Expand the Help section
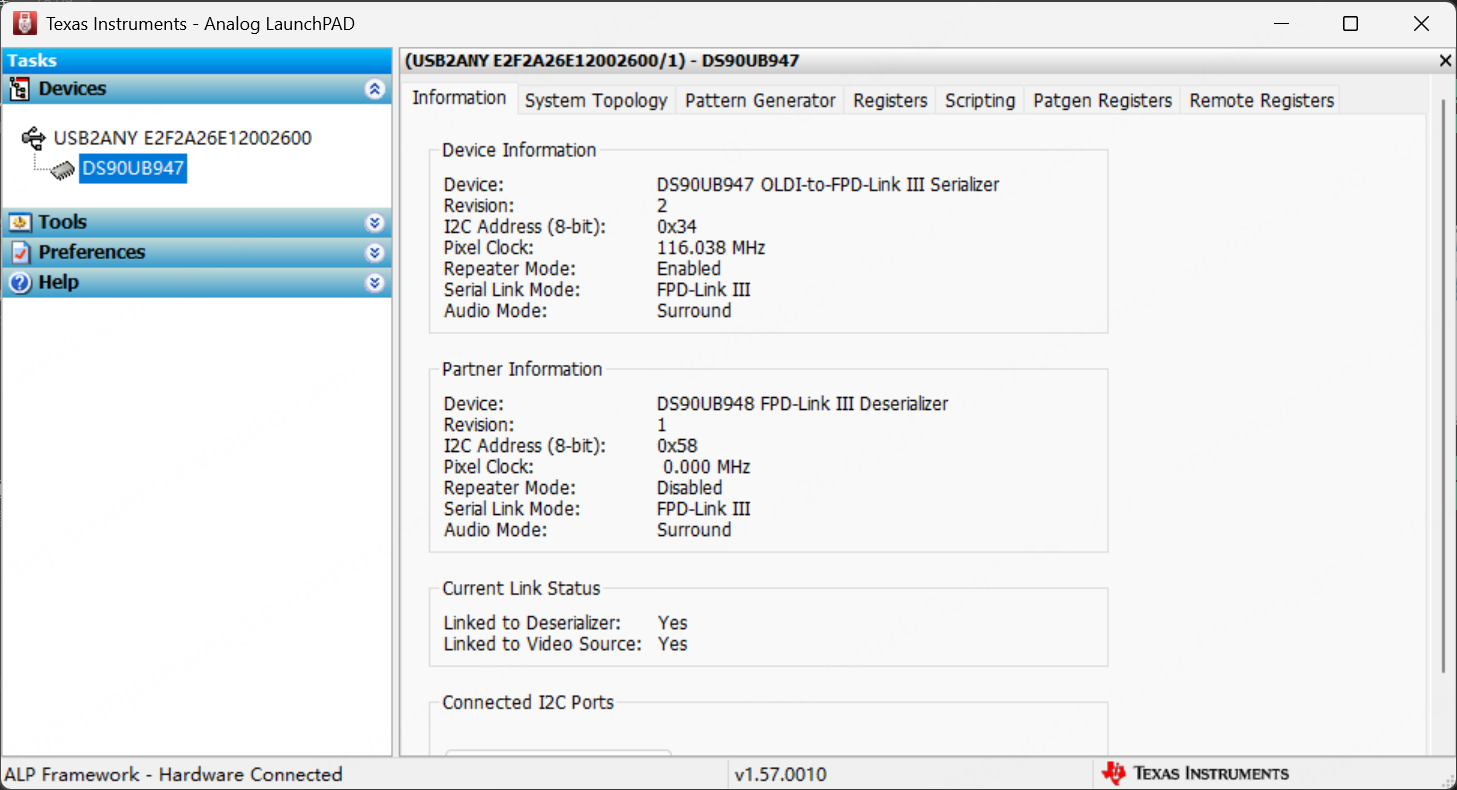 [x=375, y=282]
